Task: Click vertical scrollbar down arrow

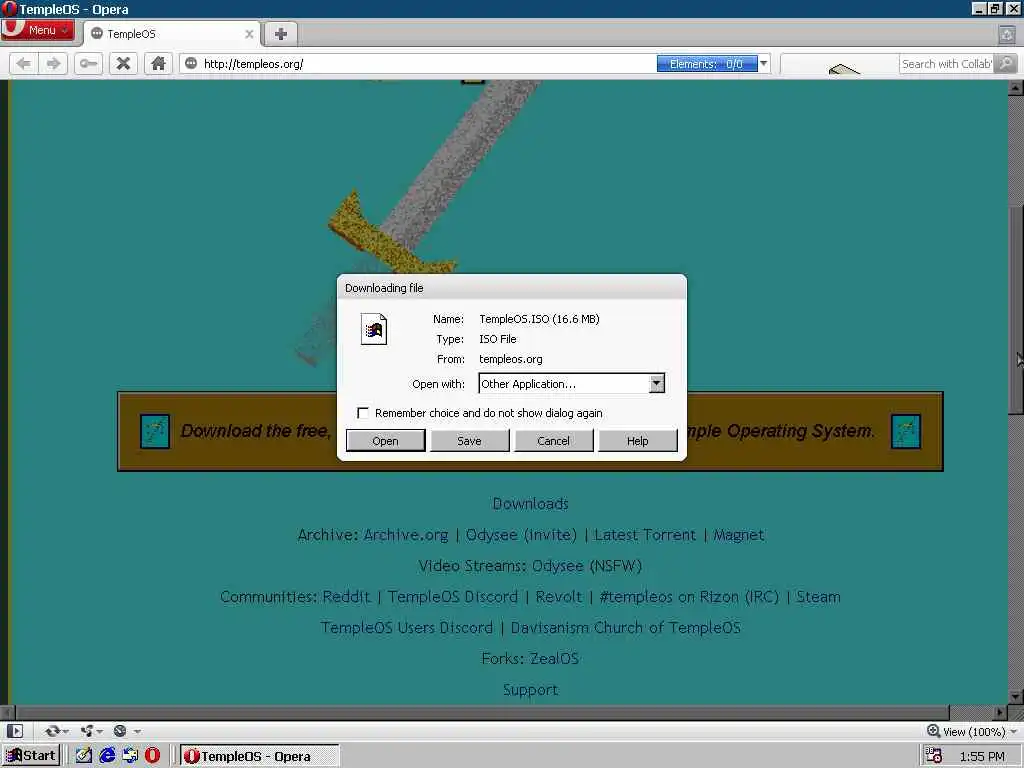Action: (x=1016, y=697)
